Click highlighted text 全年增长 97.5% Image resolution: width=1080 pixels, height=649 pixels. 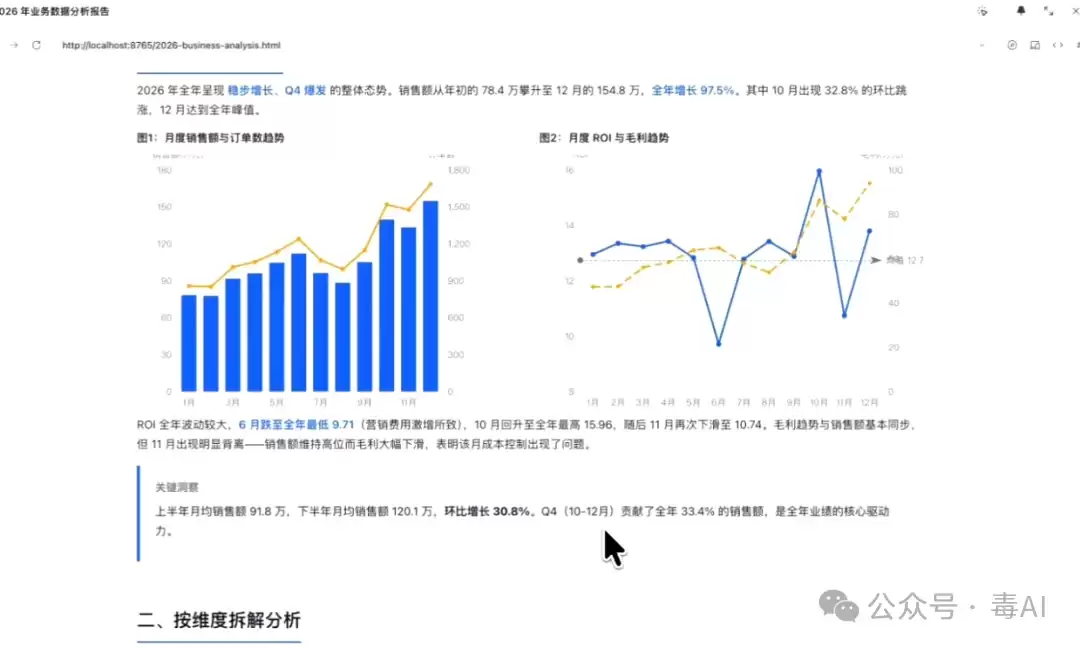pos(693,90)
